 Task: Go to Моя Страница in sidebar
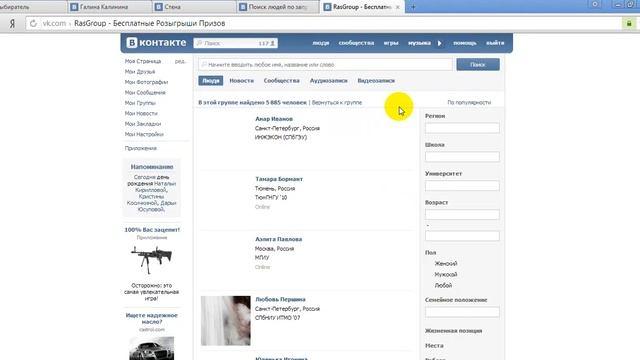click(x=143, y=61)
